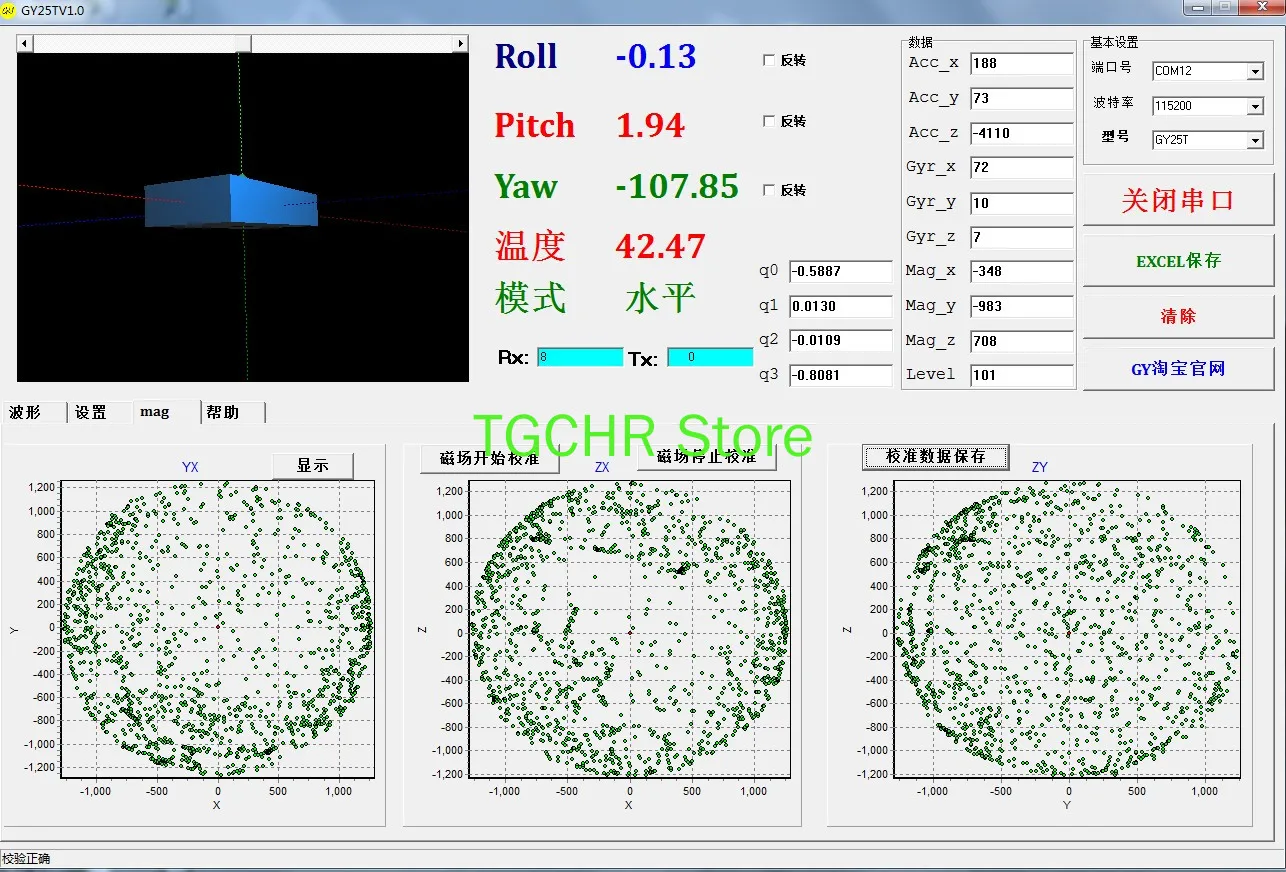
Task: Click the 关闭串口 button
Action: click(x=1178, y=200)
